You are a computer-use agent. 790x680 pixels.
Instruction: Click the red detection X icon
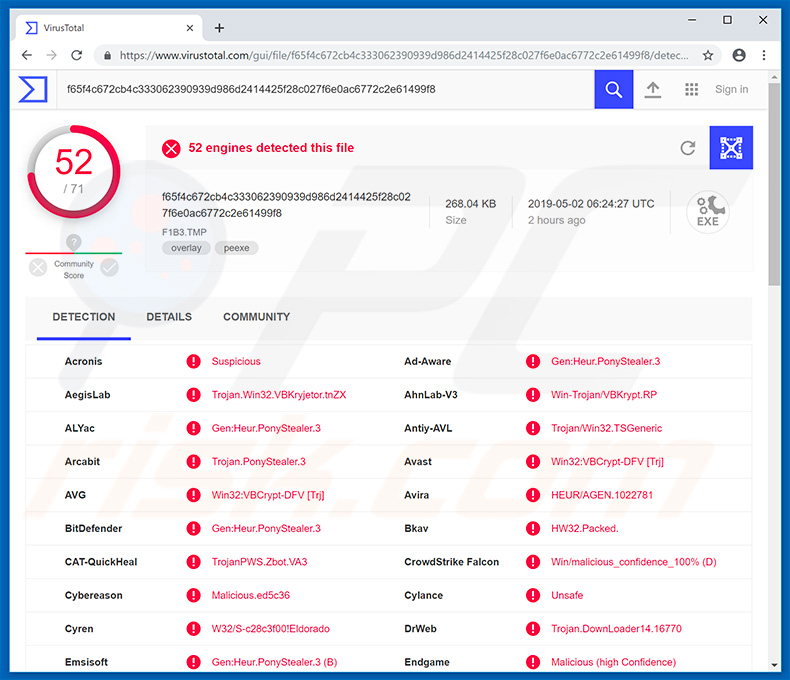(171, 148)
